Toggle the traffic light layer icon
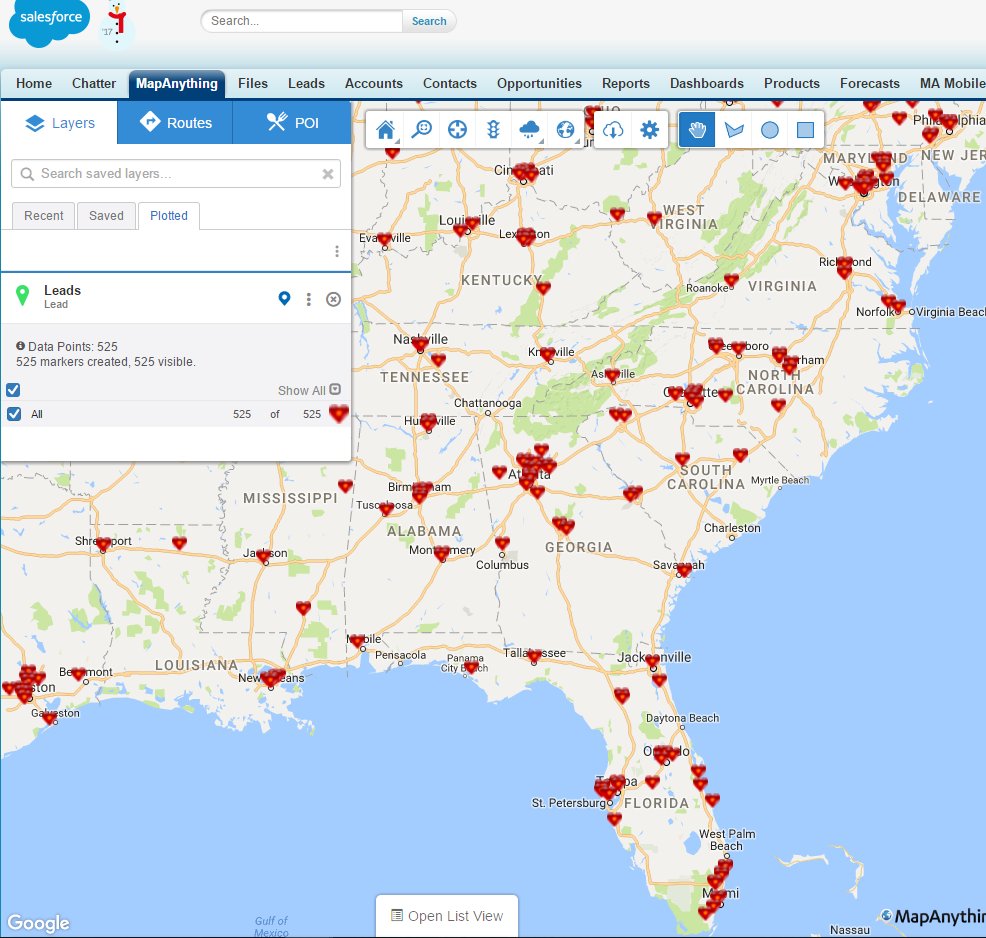 [494, 130]
